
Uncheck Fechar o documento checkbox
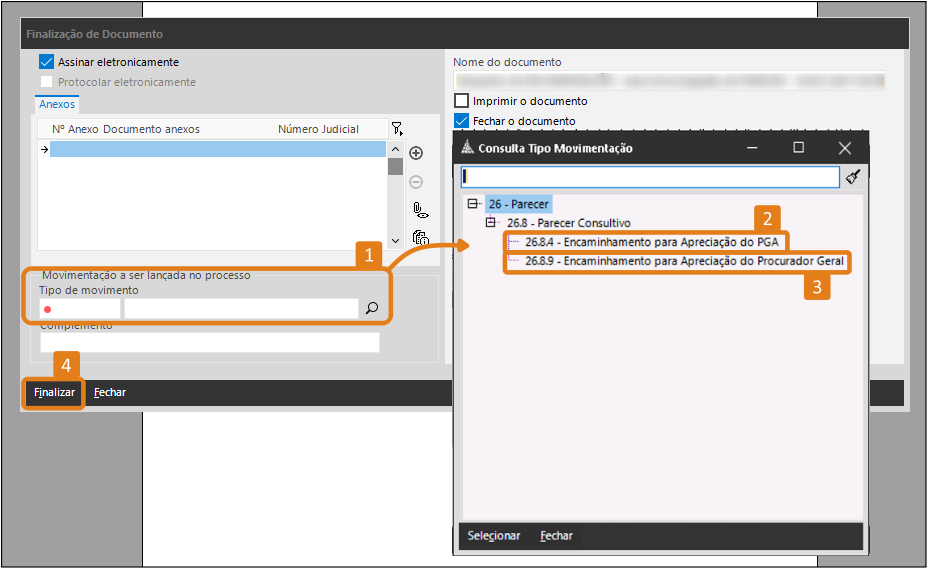tap(462, 121)
